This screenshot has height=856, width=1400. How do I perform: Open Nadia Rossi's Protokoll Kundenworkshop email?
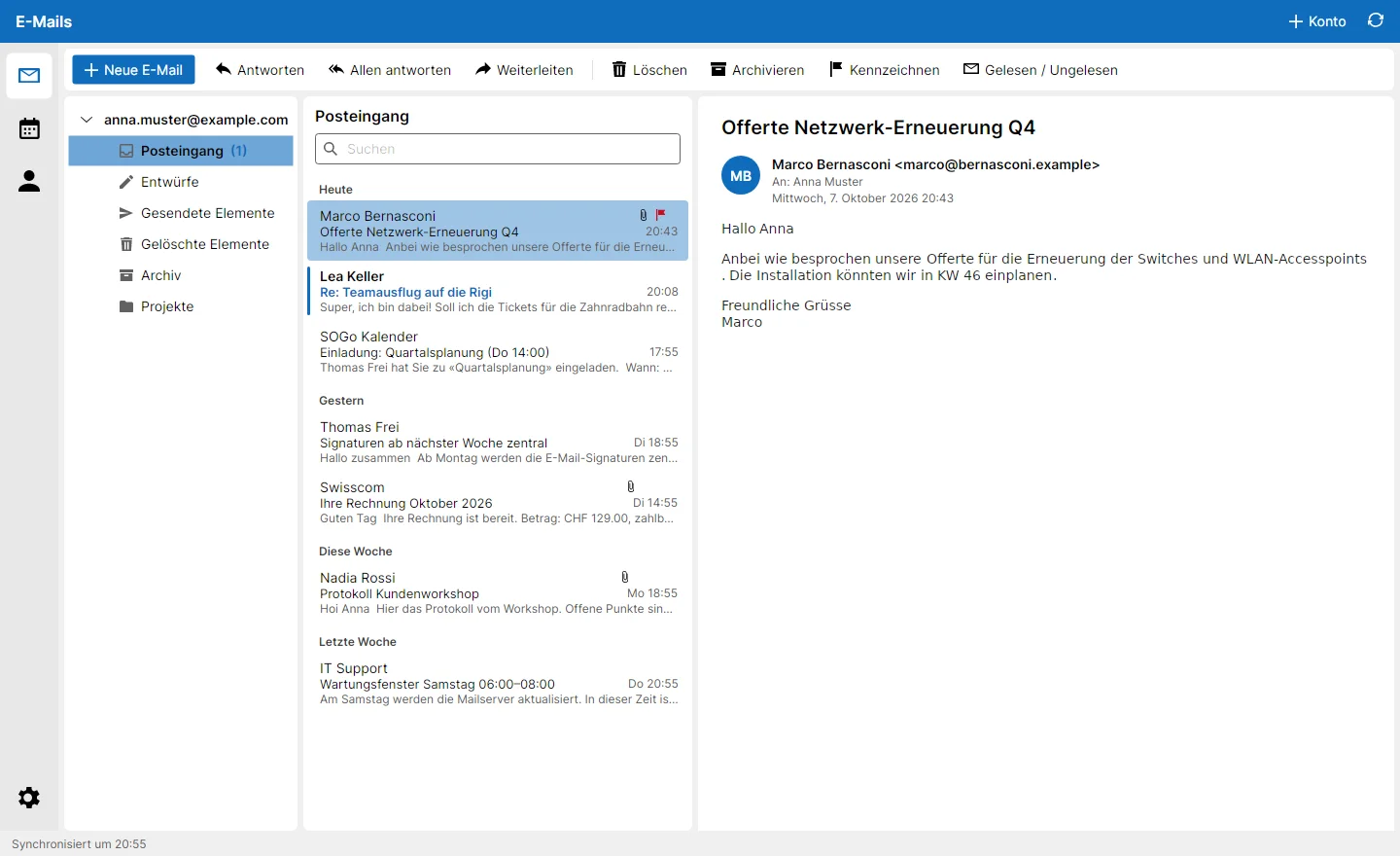click(x=498, y=592)
